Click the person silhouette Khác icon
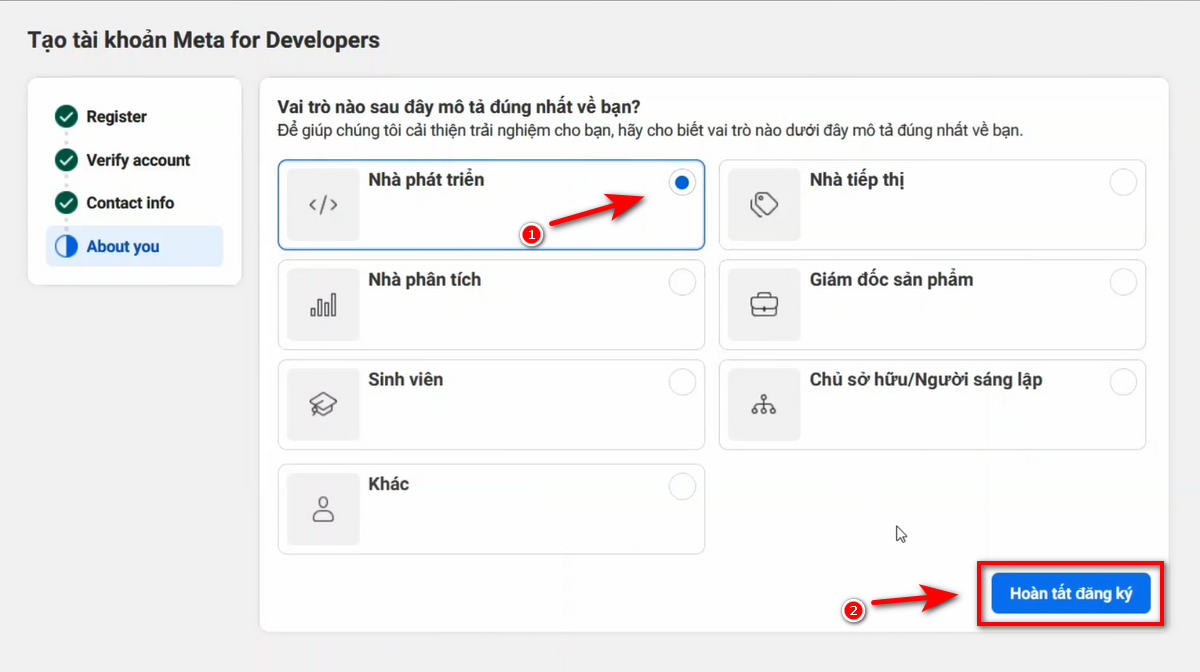The height and width of the screenshot is (672, 1200). click(x=323, y=509)
